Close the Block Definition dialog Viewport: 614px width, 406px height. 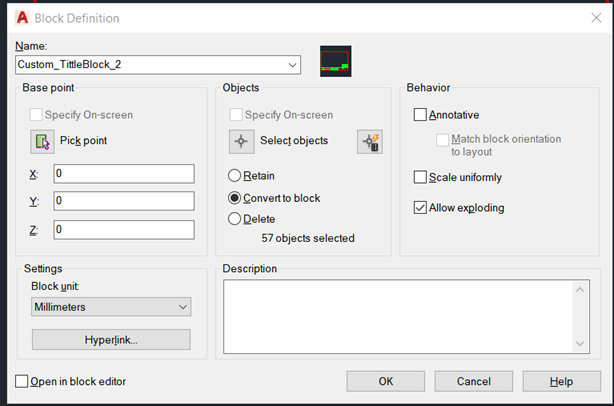(x=596, y=18)
